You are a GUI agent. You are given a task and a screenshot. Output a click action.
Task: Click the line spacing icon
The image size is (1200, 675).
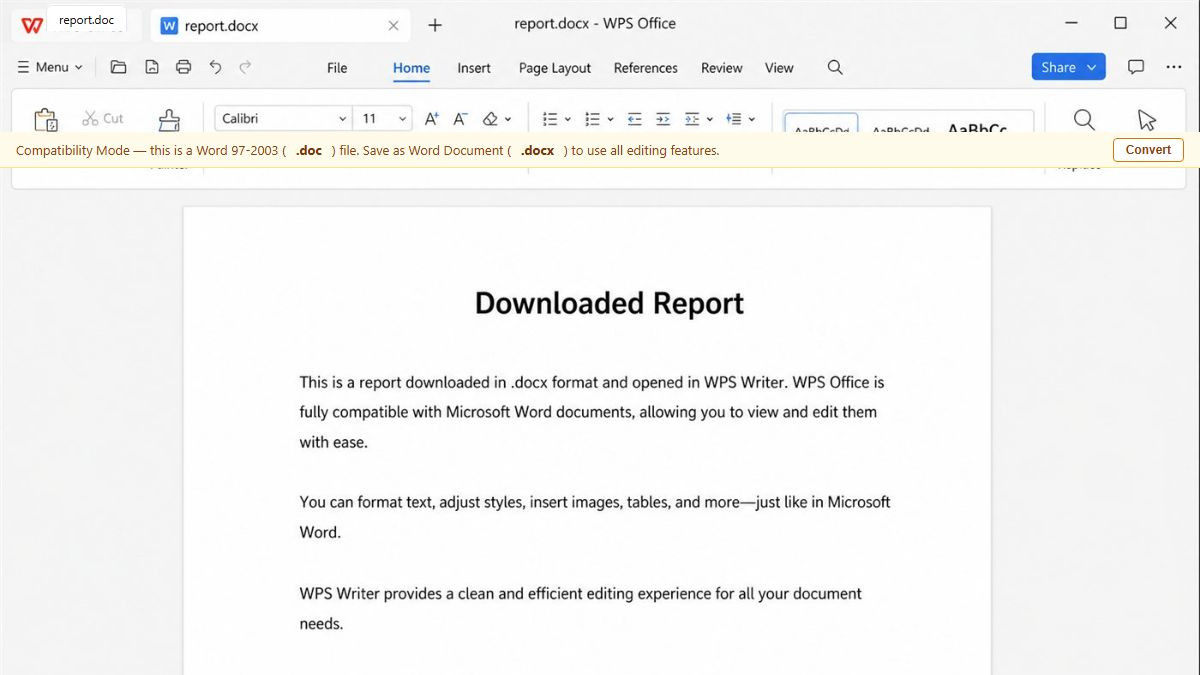pyautogui.click(x=734, y=118)
